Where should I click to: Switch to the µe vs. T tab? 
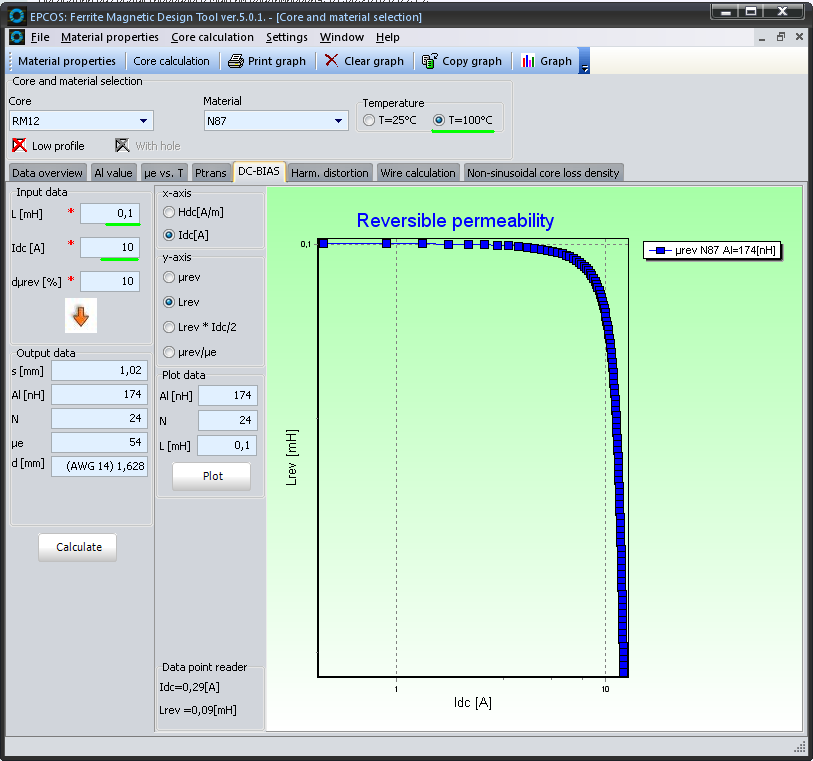pos(163,173)
